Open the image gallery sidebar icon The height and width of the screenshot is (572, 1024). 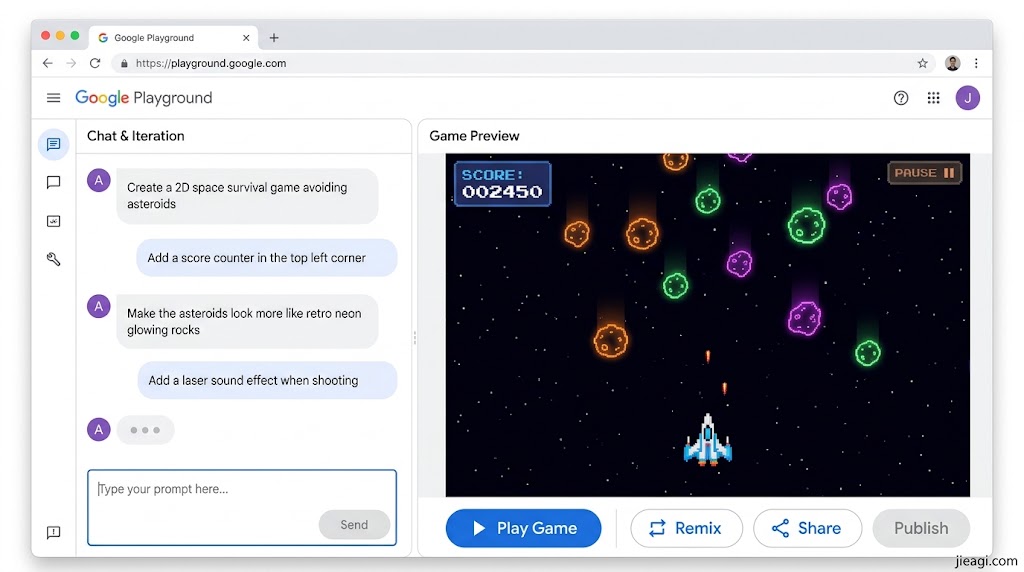pyautogui.click(x=54, y=221)
